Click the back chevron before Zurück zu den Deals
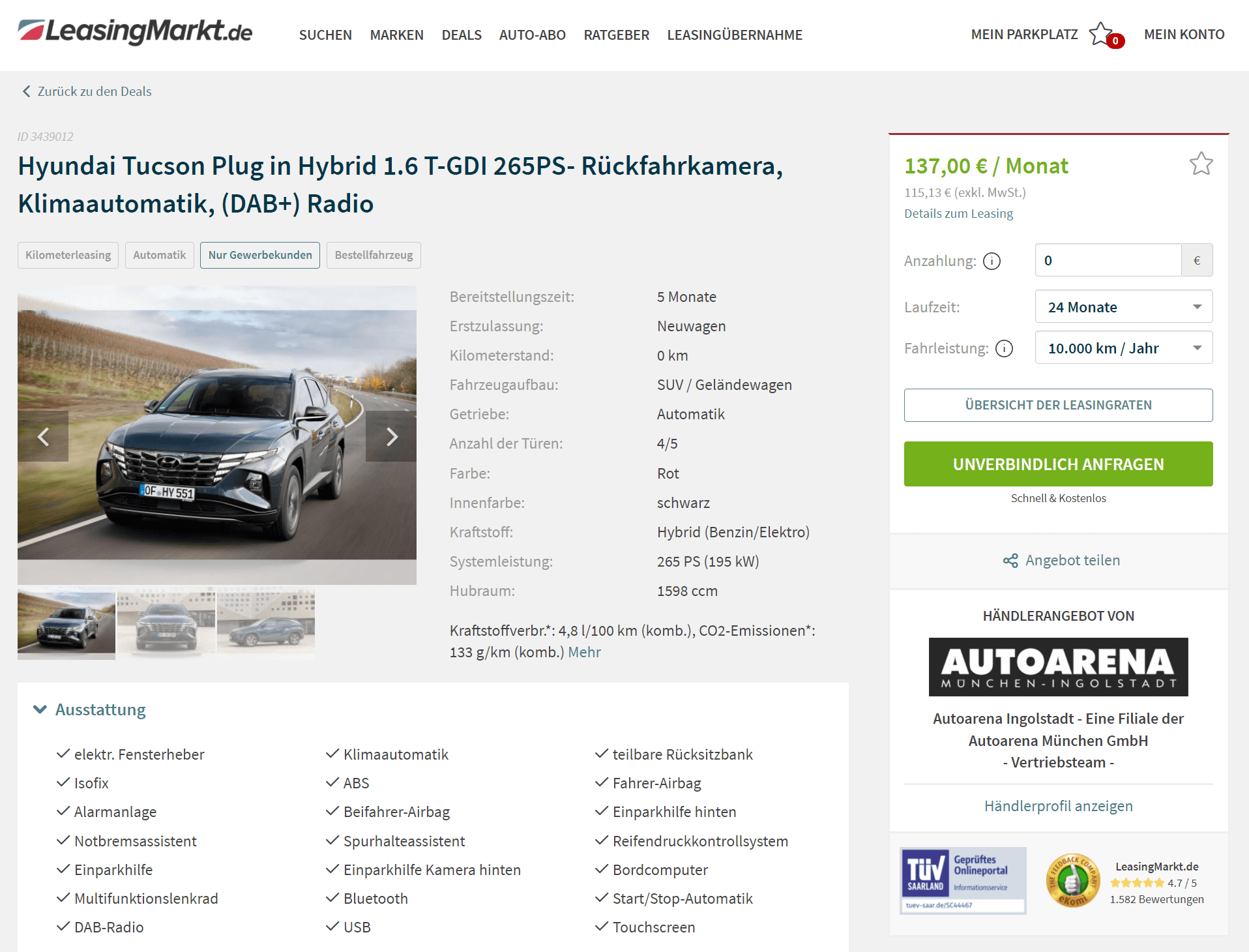The width and height of the screenshot is (1249, 952). (26, 91)
